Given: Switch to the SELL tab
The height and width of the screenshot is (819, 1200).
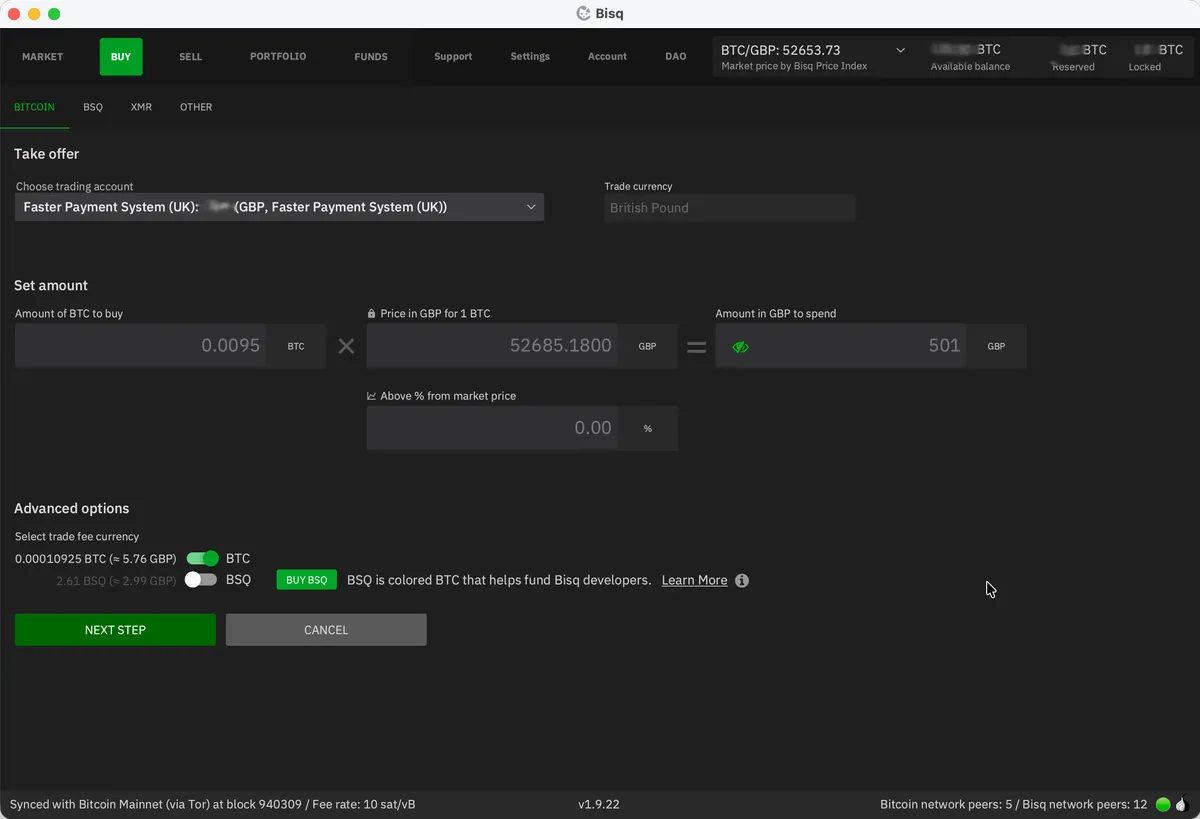Looking at the screenshot, I should [190, 57].
